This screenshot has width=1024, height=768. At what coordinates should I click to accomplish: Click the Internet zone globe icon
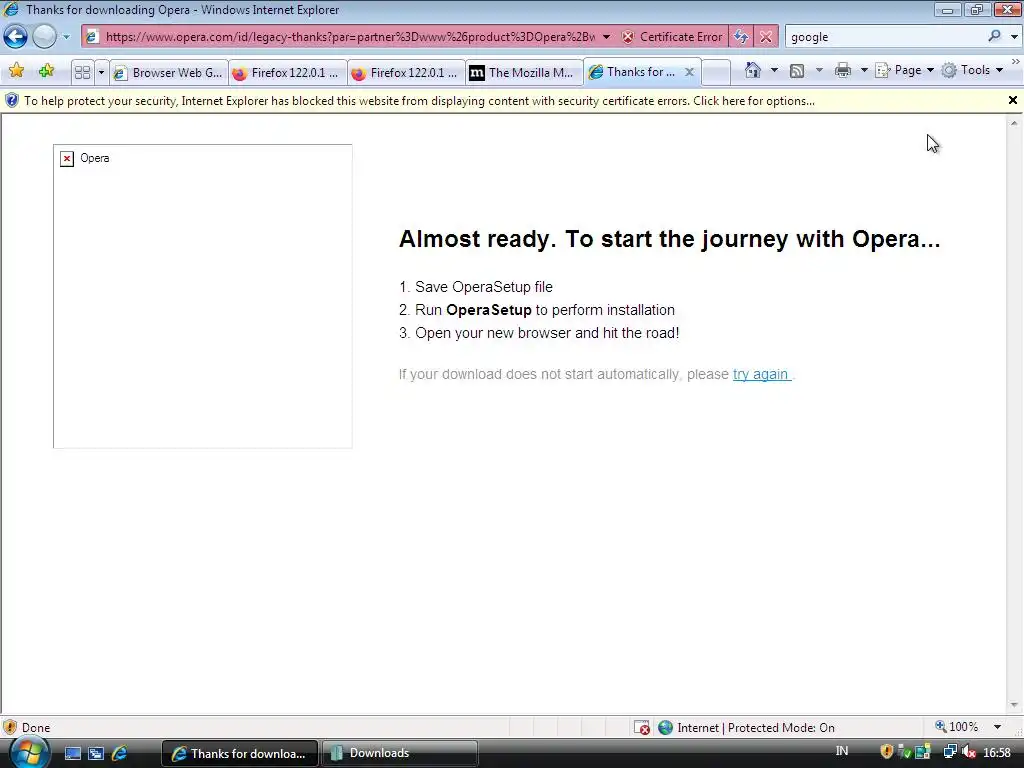coord(665,728)
